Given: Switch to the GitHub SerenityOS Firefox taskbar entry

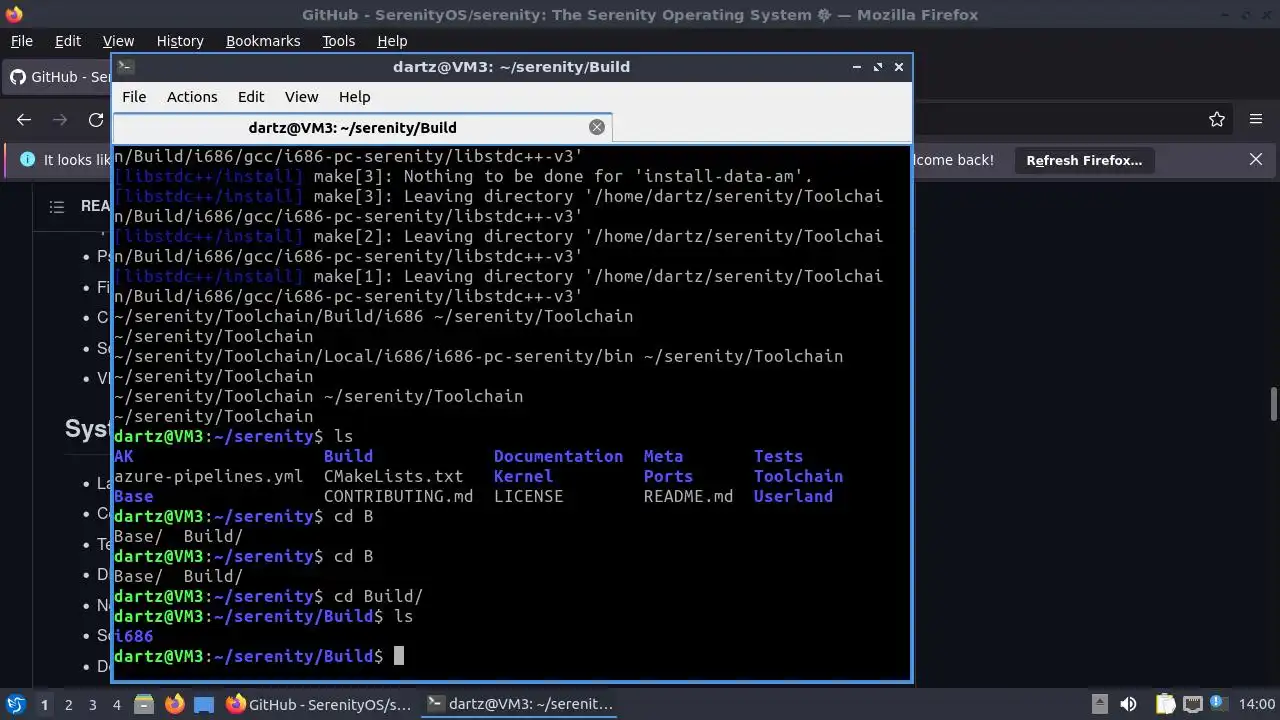Looking at the screenshot, I should (x=318, y=704).
